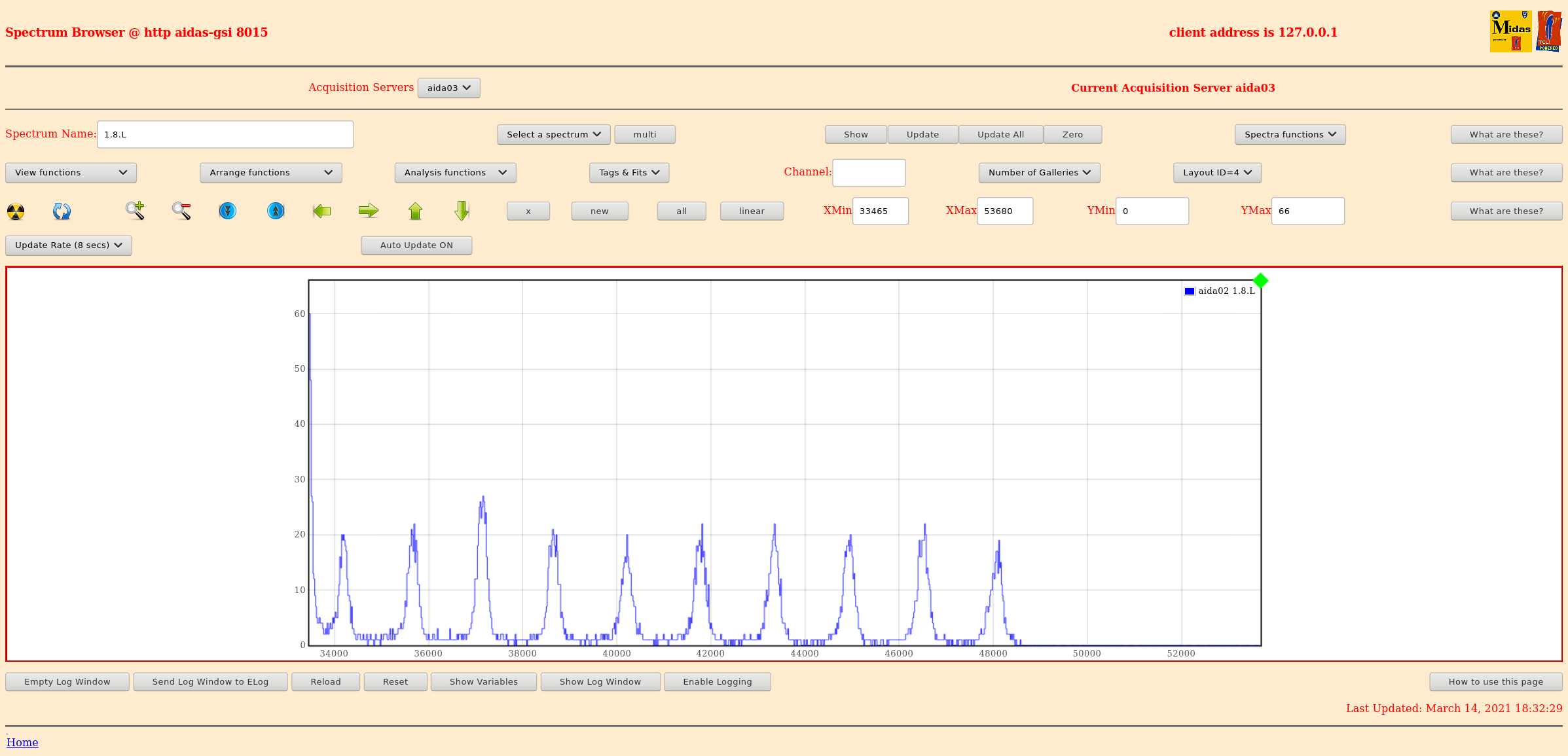
Task: Focus the Channel input field
Action: coord(869,173)
